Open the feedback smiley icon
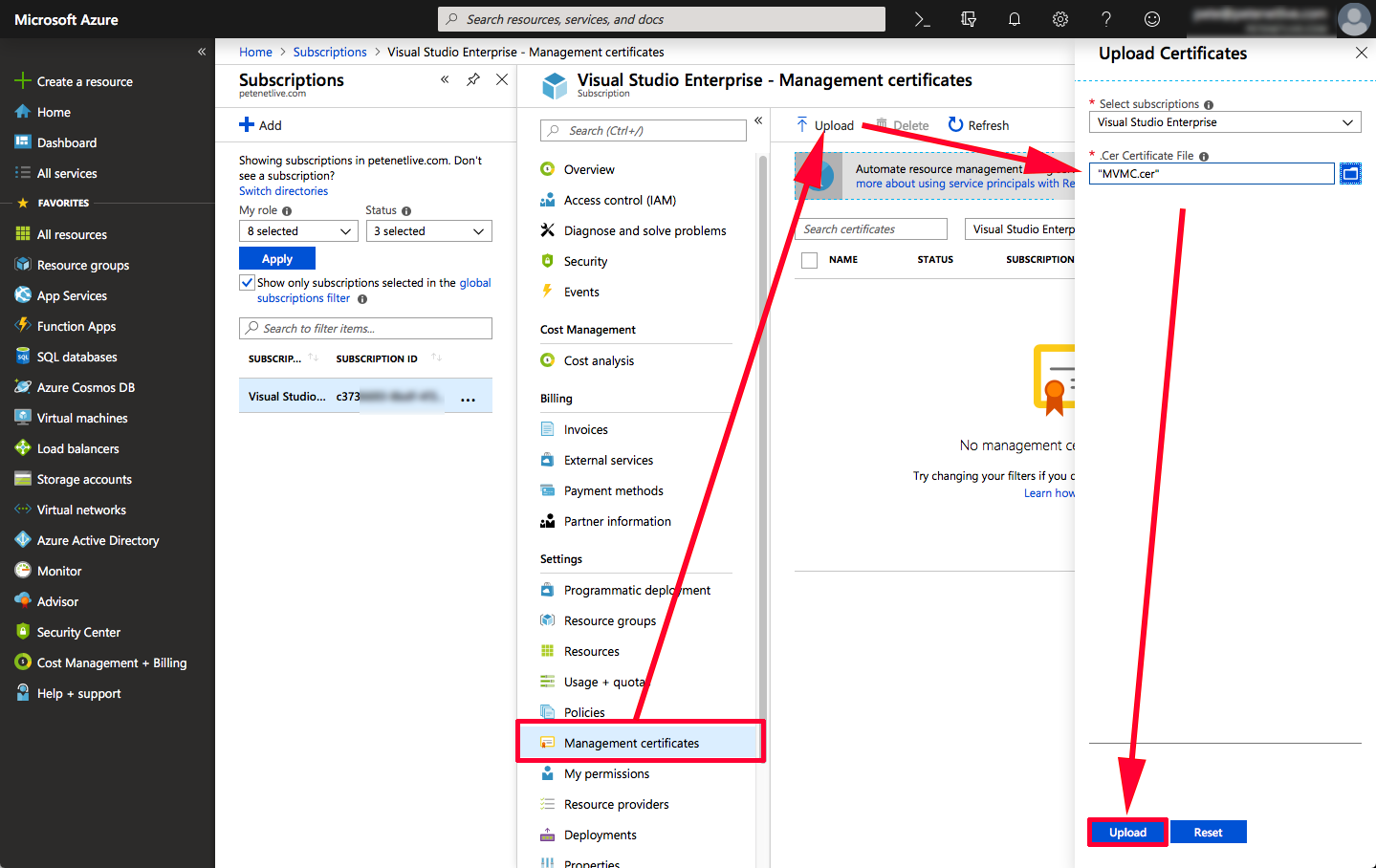Screen dimensions: 1376x868 [1152, 19]
